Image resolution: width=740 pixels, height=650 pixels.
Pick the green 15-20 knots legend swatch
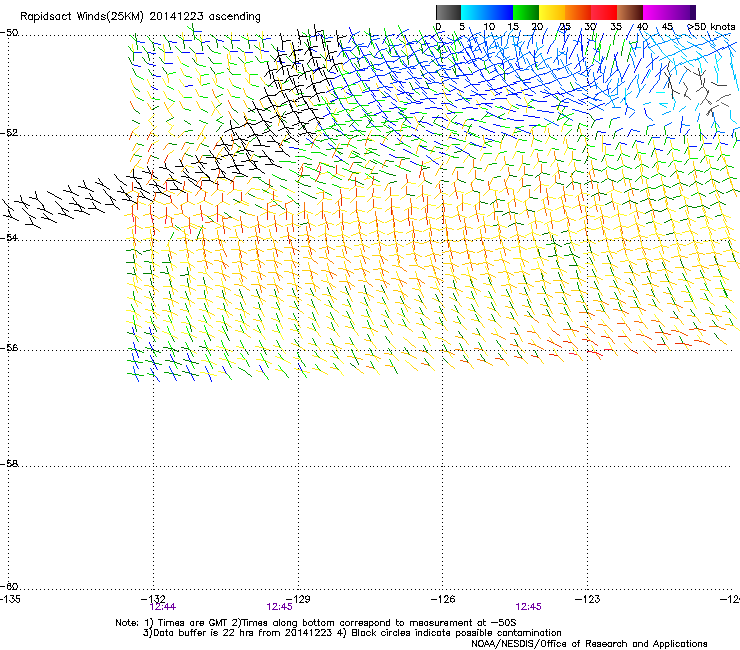pos(526,12)
